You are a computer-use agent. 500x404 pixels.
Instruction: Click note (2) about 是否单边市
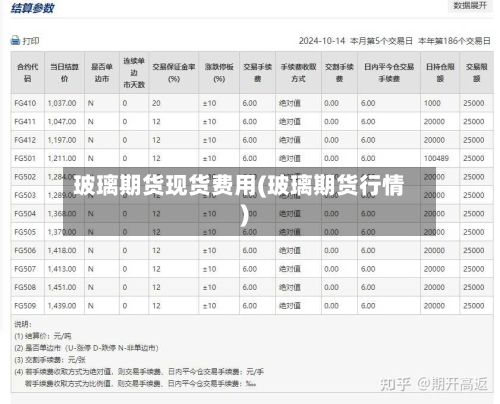[x=86, y=348]
